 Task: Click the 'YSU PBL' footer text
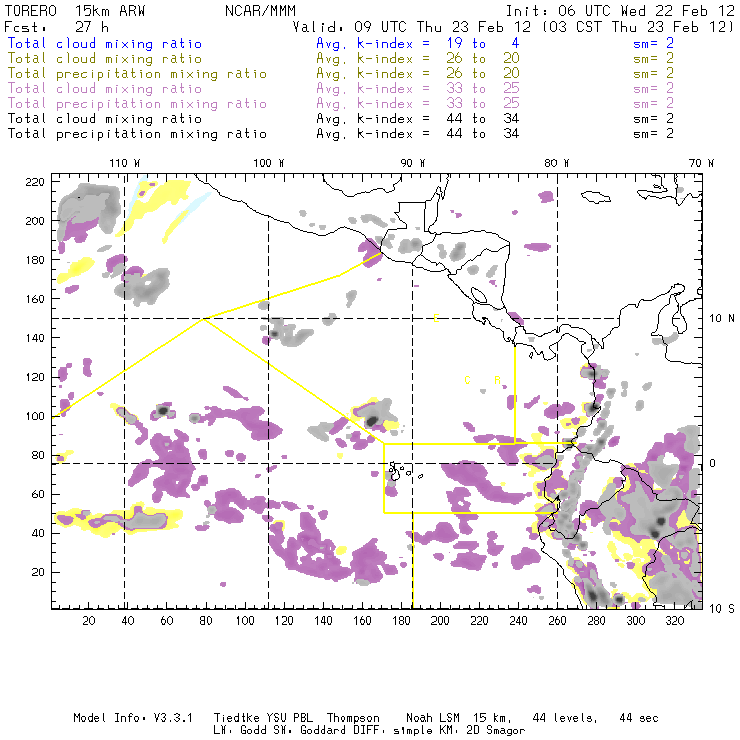tap(290, 718)
